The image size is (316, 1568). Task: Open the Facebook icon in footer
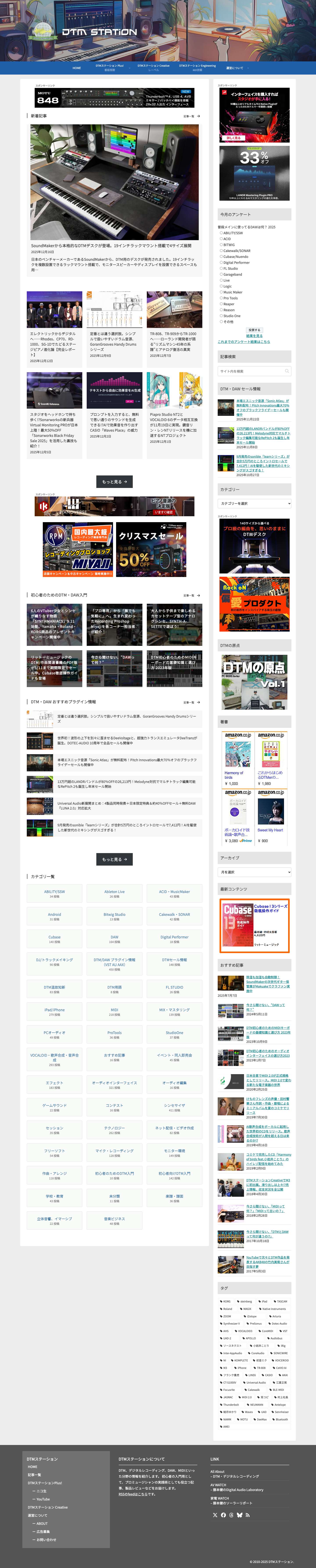(x=223, y=1515)
